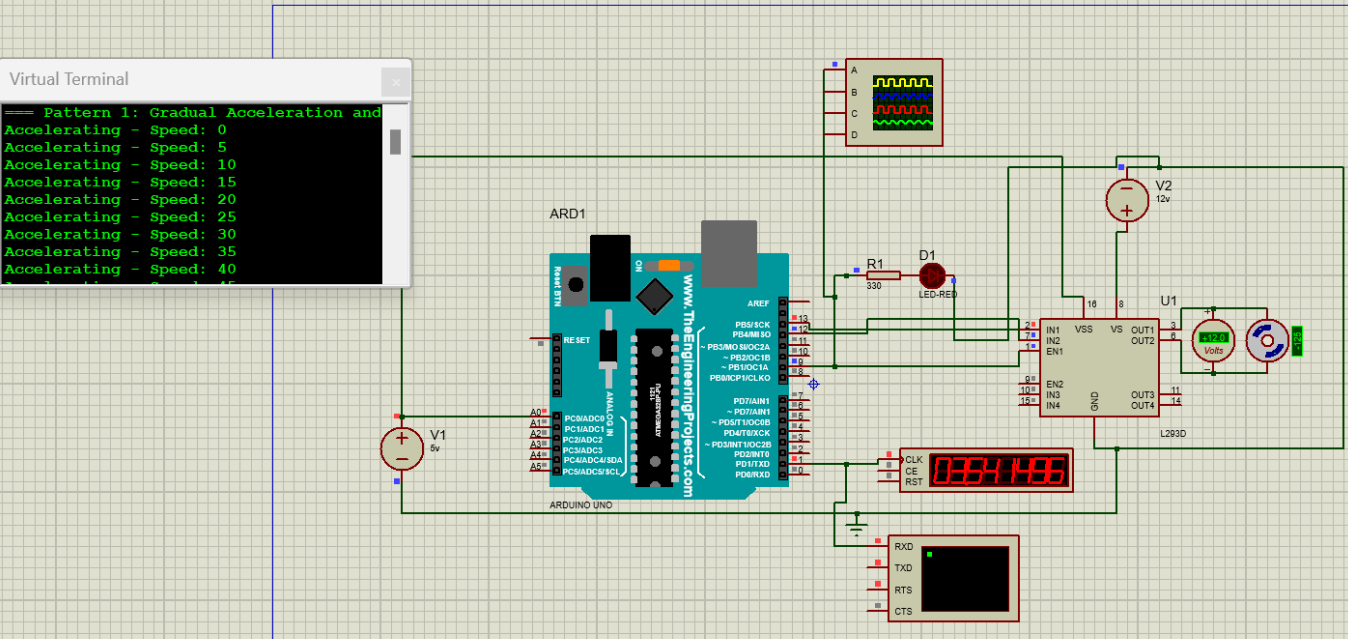
Task: Select the DC motor component
Action: pyautogui.click(x=1269, y=342)
